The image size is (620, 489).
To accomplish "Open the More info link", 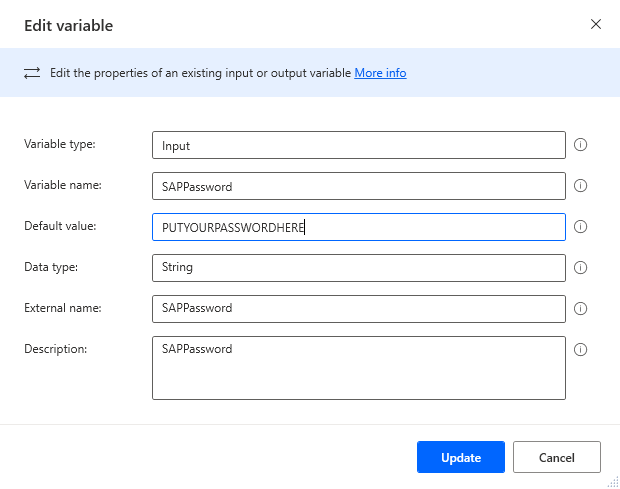I will 380,73.
